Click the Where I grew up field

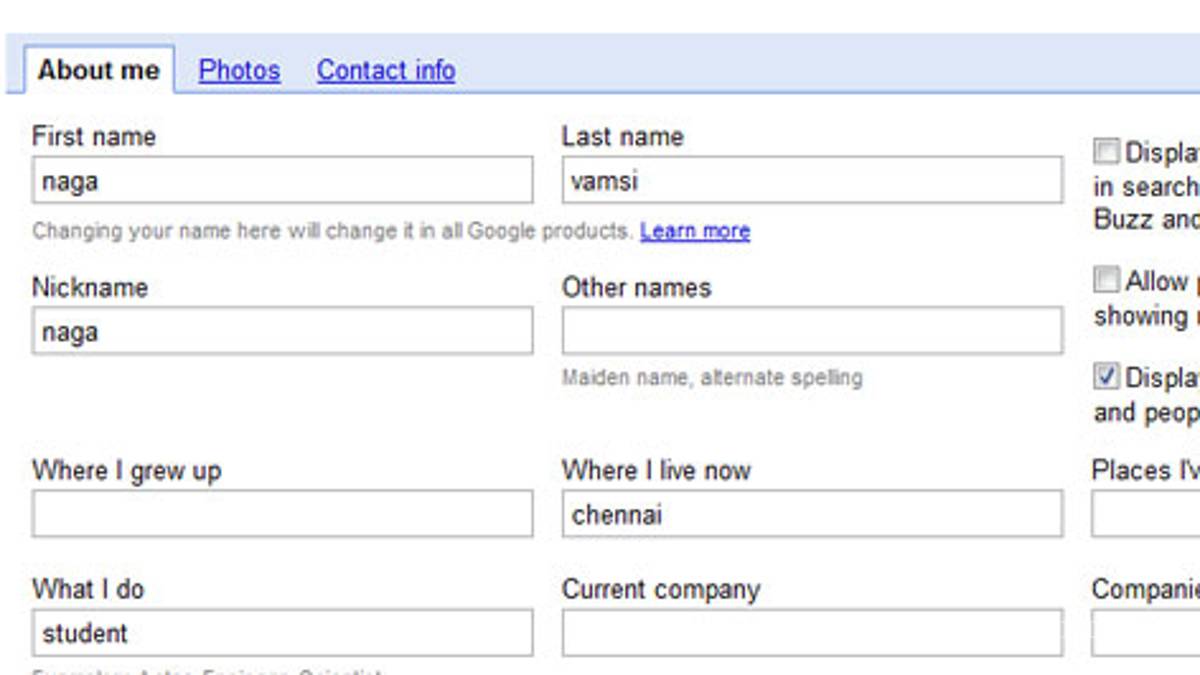[282, 514]
